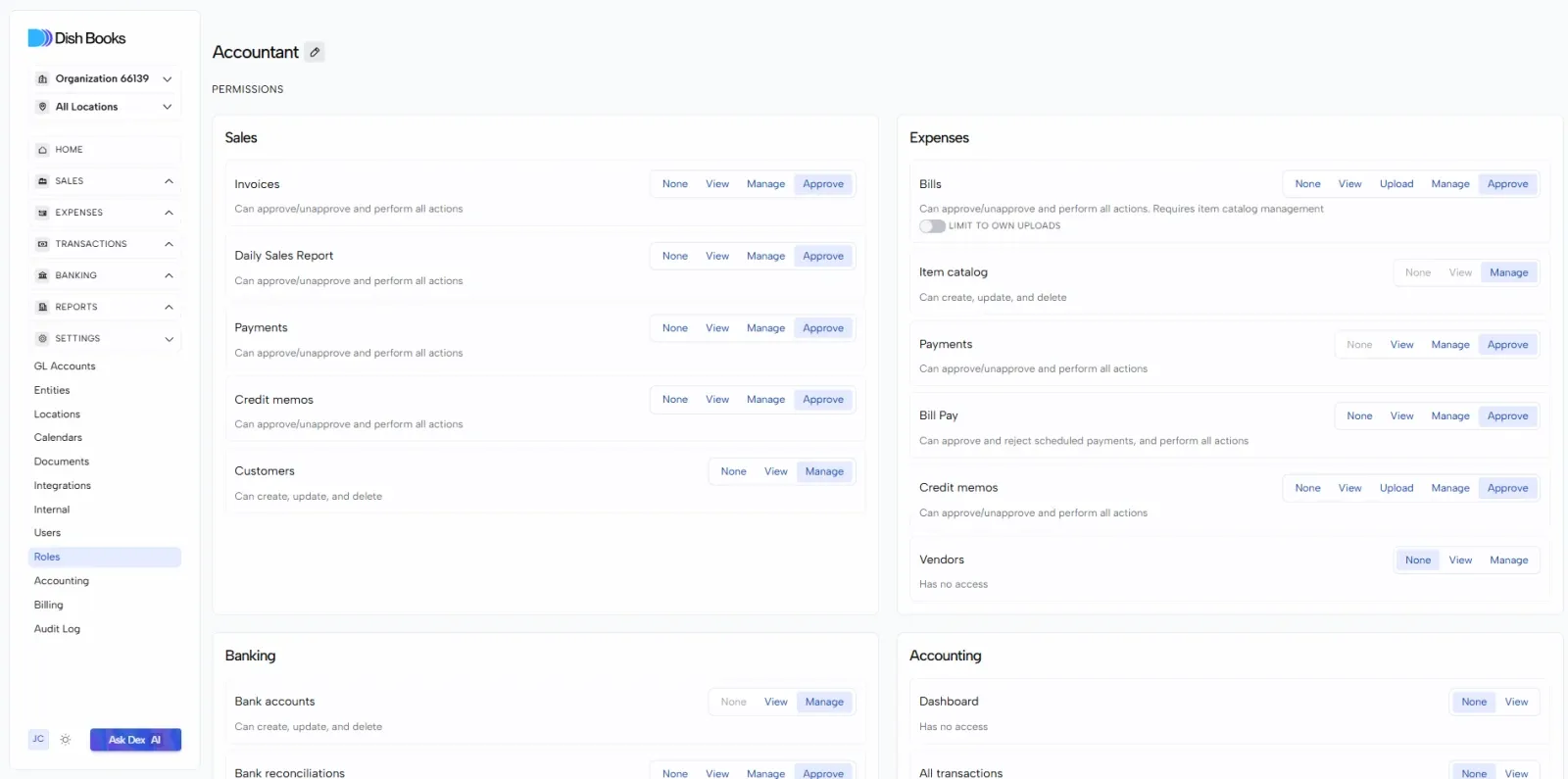Click the location pin icon beside All Locations
The height and width of the screenshot is (779, 1568).
pyautogui.click(x=42, y=107)
